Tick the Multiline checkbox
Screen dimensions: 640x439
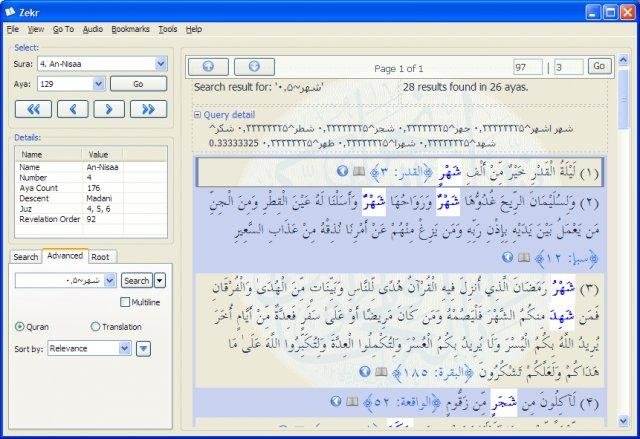click(125, 302)
